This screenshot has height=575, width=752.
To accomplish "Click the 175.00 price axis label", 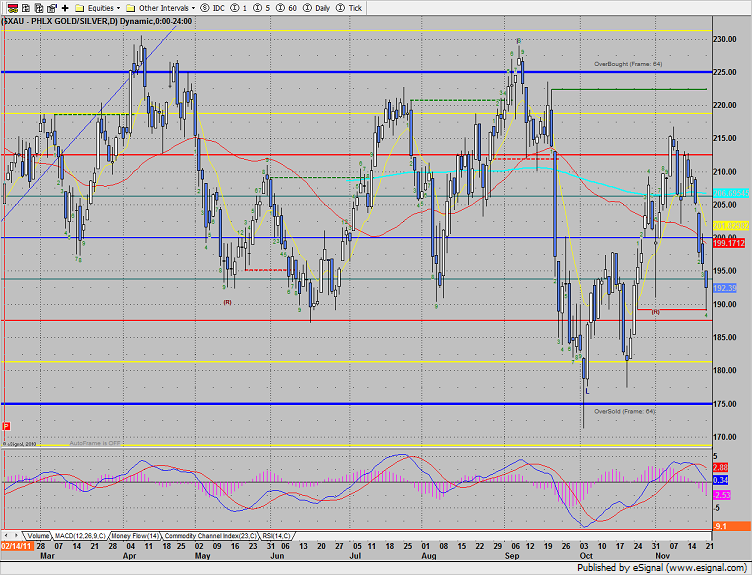I will click(725, 404).
